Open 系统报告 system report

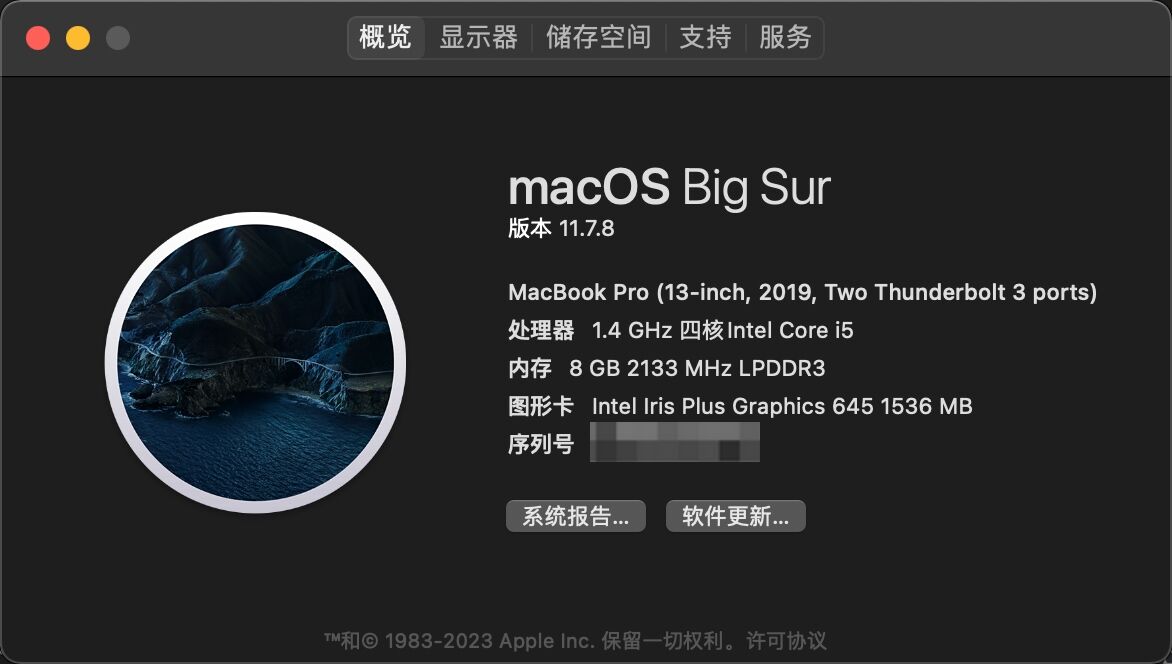point(576,516)
